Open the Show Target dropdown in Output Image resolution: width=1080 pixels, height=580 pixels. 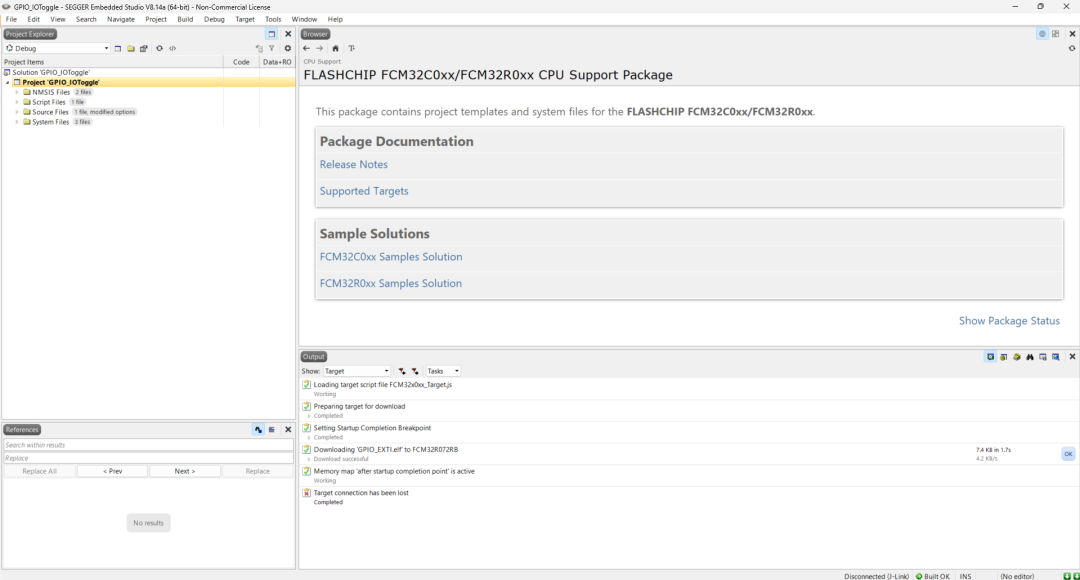tap(357, 371)
